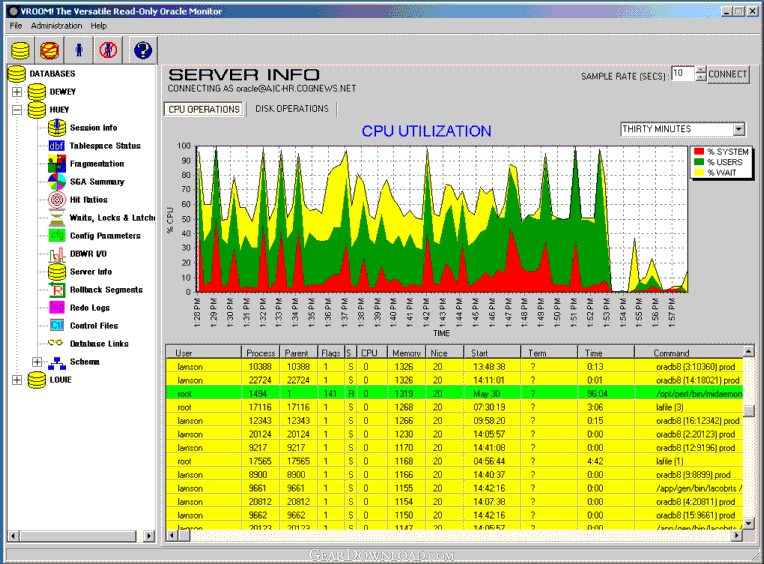Image resolution: width=764 pixels, height=564 pixels.
Task: Expand the DEWEY database node
Action: [17, 92]
